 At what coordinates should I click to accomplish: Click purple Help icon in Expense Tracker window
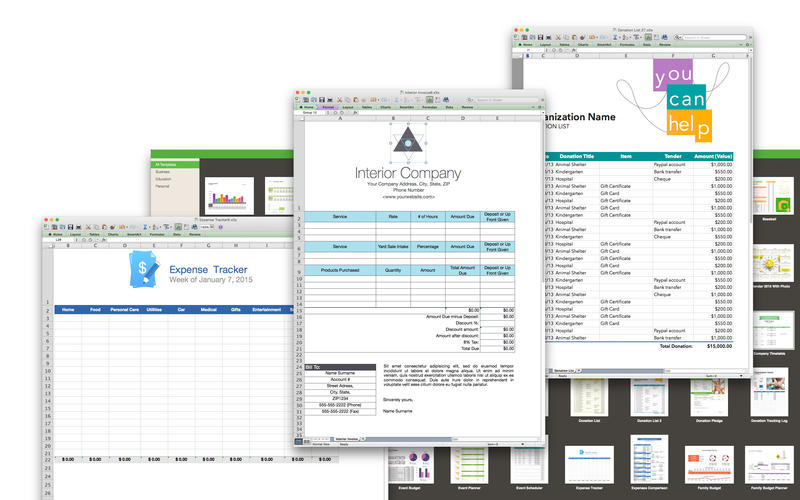220,227
